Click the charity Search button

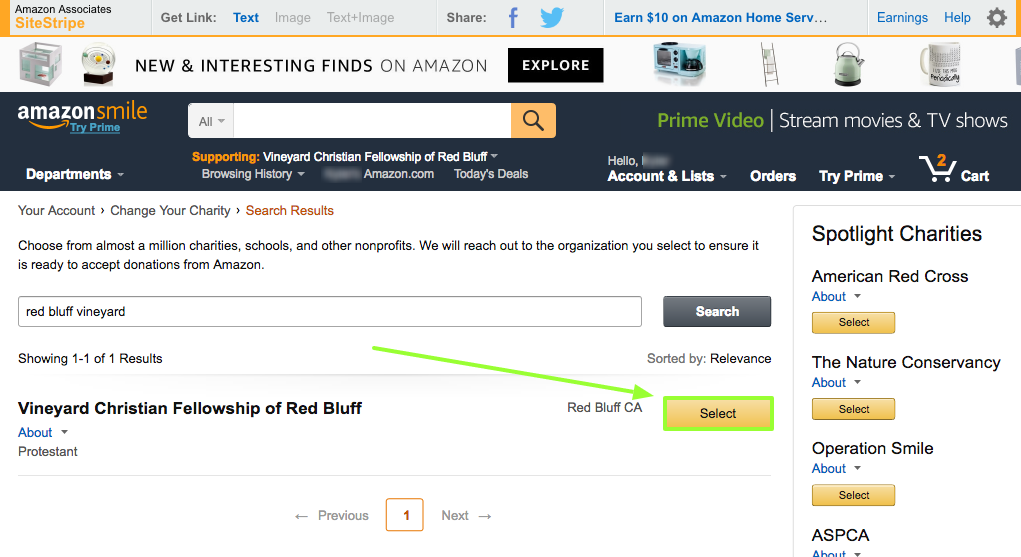pos(717,311)
